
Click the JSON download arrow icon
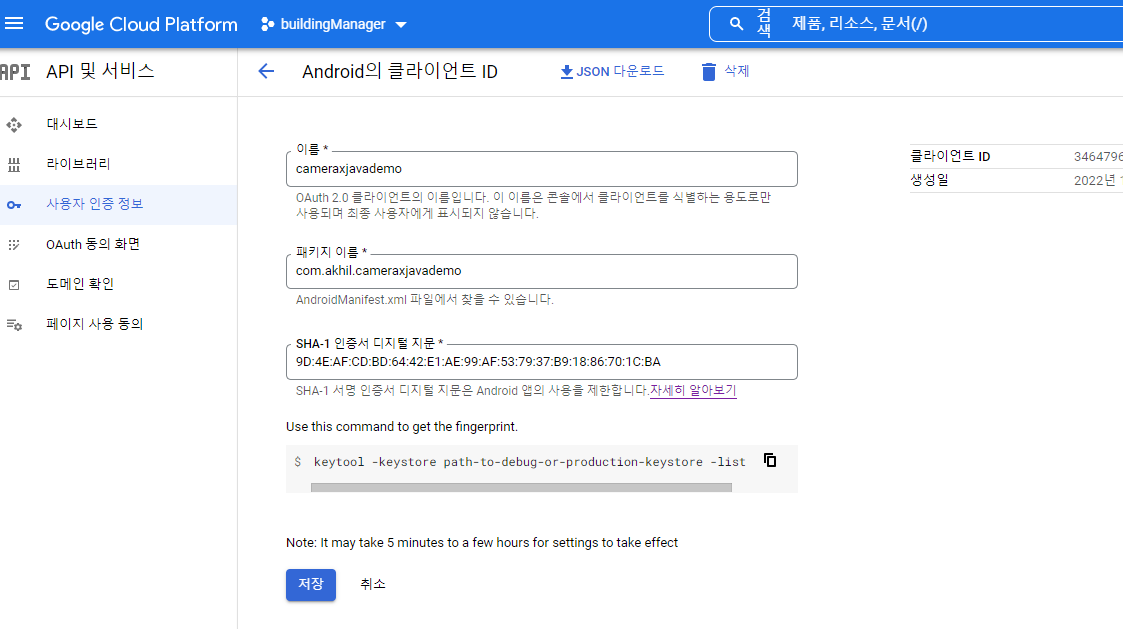click(566, 72)
